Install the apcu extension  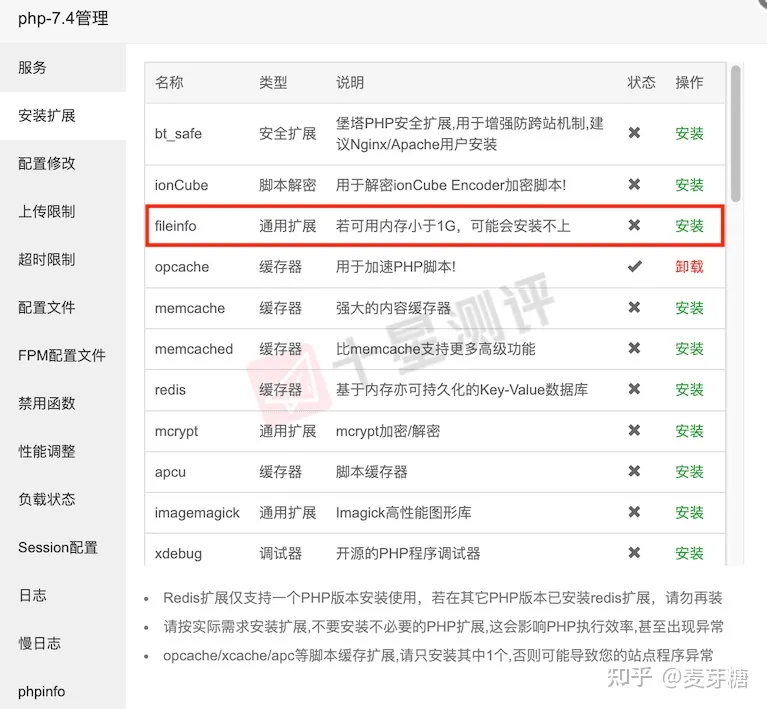pos(689,472)
